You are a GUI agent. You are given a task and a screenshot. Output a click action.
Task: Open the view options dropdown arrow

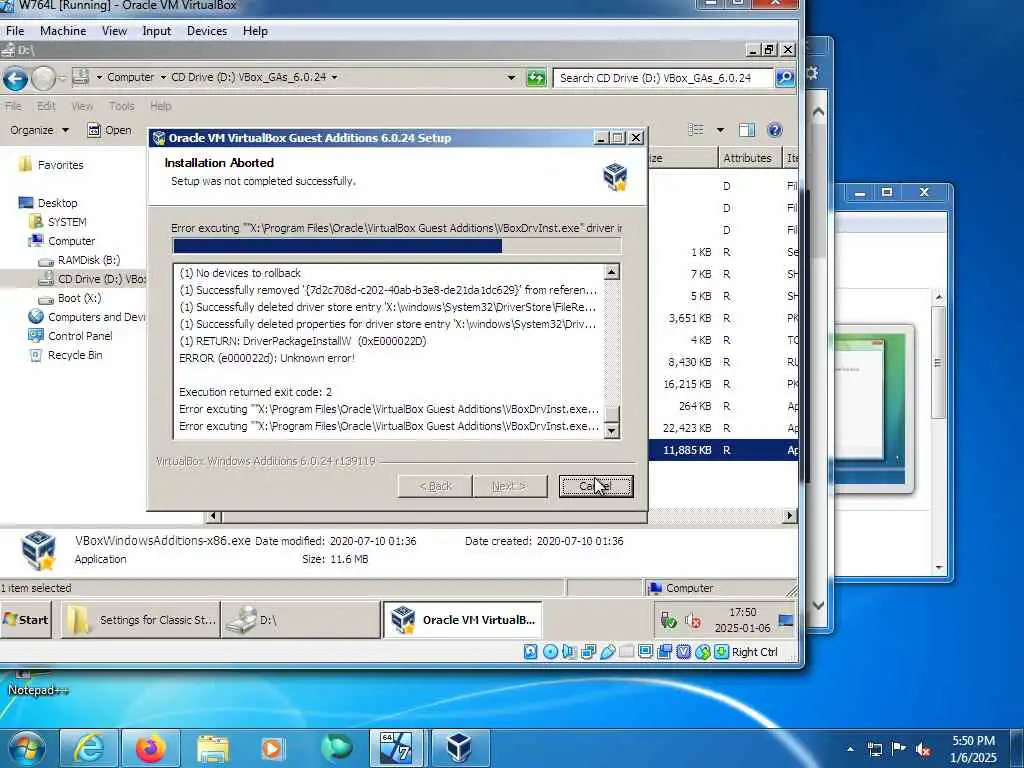[x=720, y=130]
